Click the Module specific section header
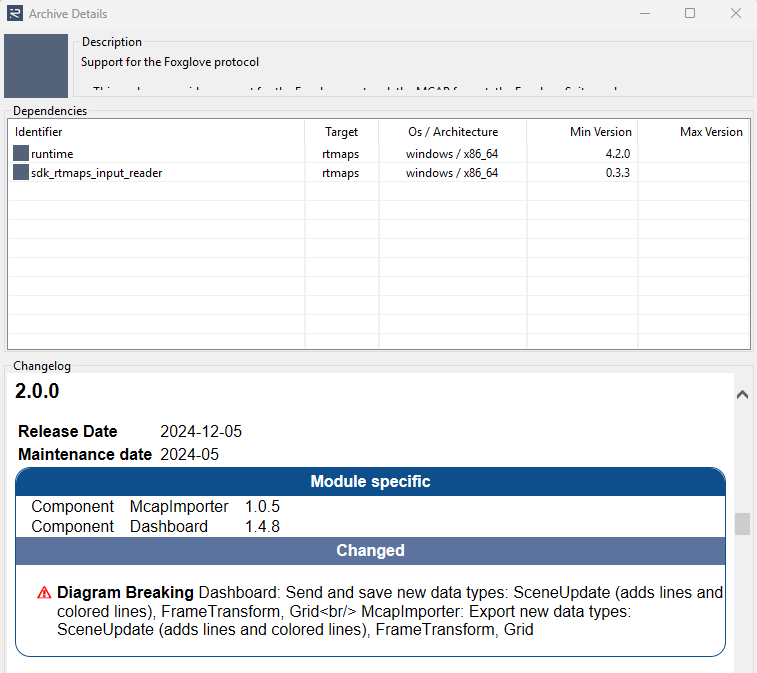This screenshot has height=673, width=757. tap(370, 482)
